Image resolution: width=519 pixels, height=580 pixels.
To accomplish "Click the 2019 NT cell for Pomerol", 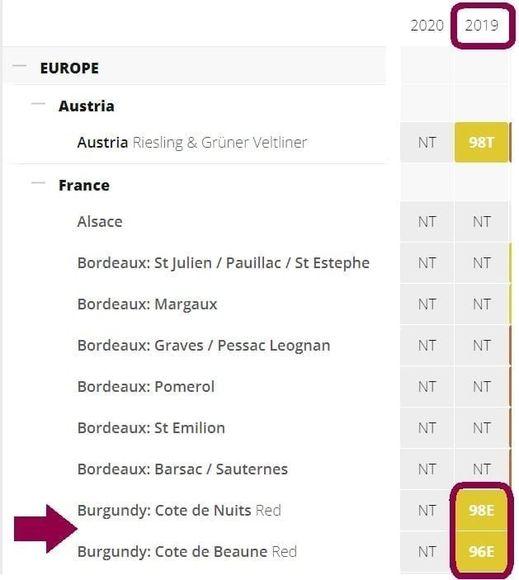I will [x=481, y=387].
